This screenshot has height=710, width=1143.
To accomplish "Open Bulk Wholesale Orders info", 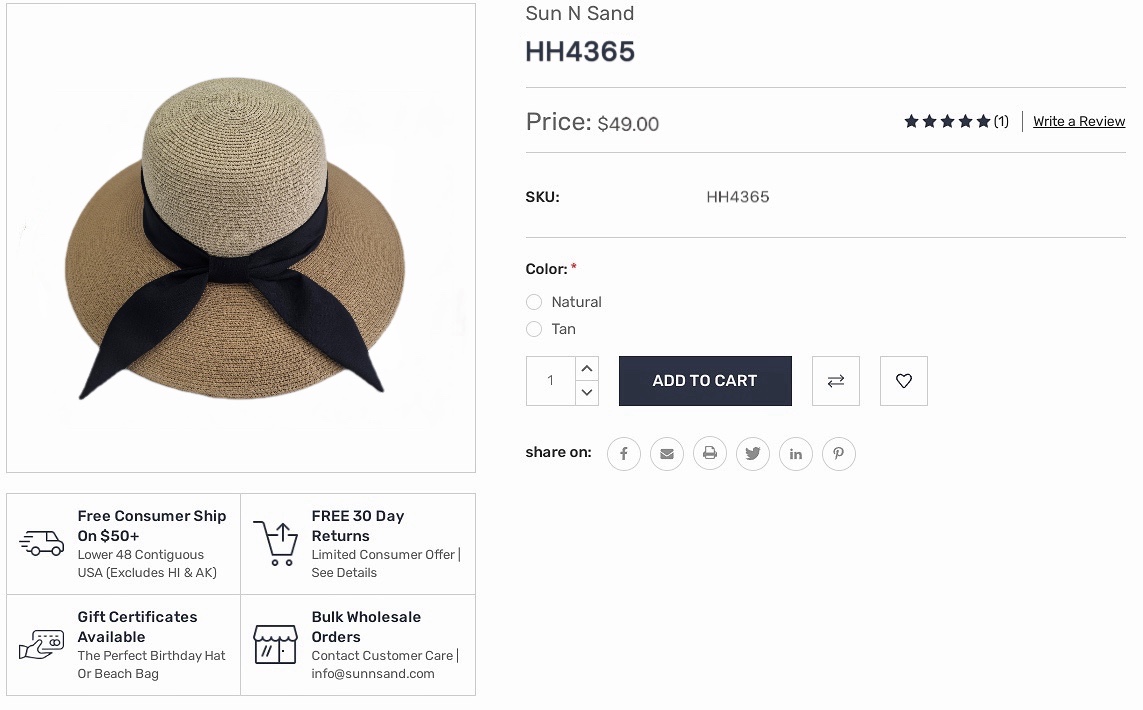I will click(x=358, y=645).
